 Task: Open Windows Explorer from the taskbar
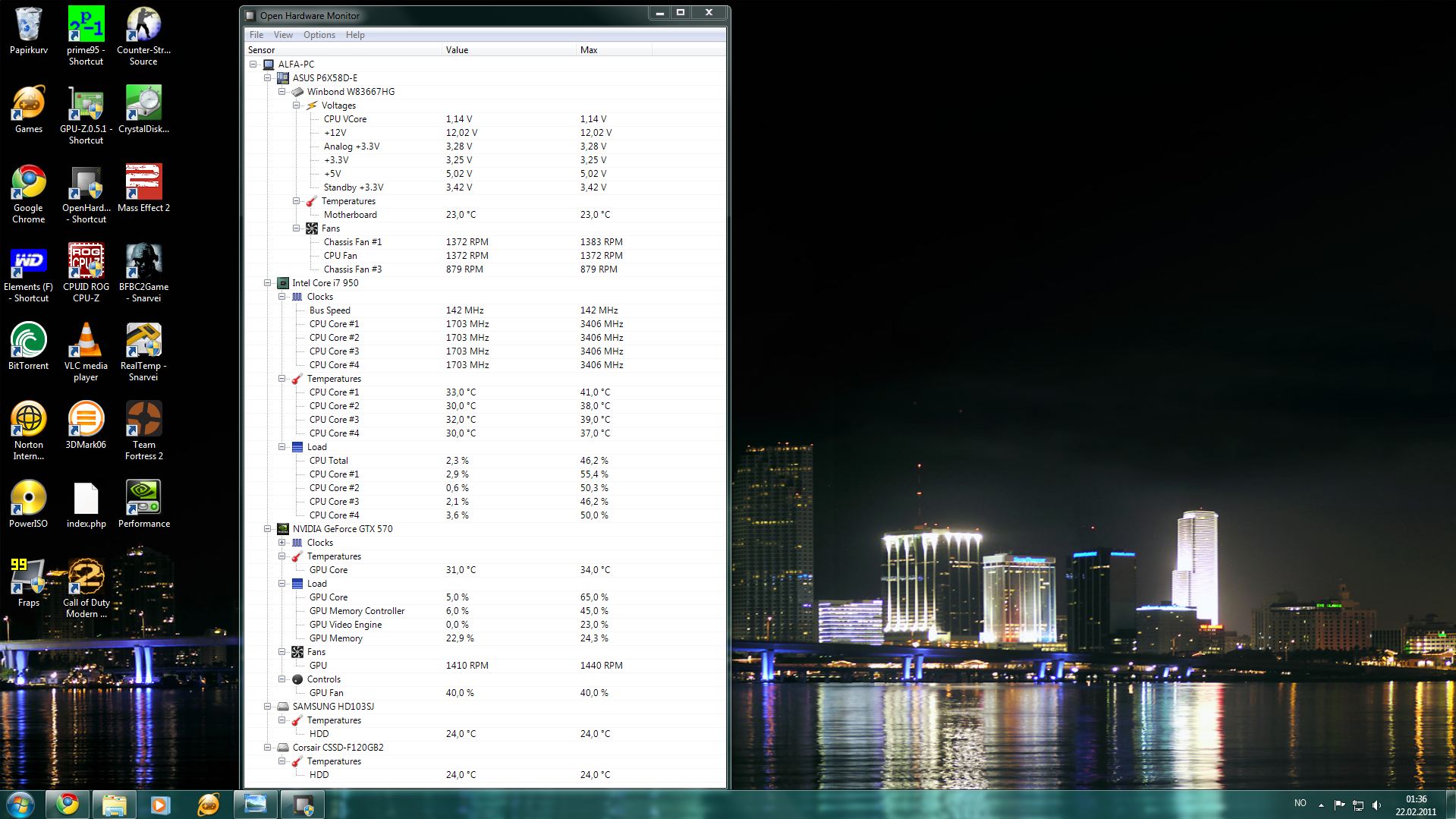coord(114,805)
